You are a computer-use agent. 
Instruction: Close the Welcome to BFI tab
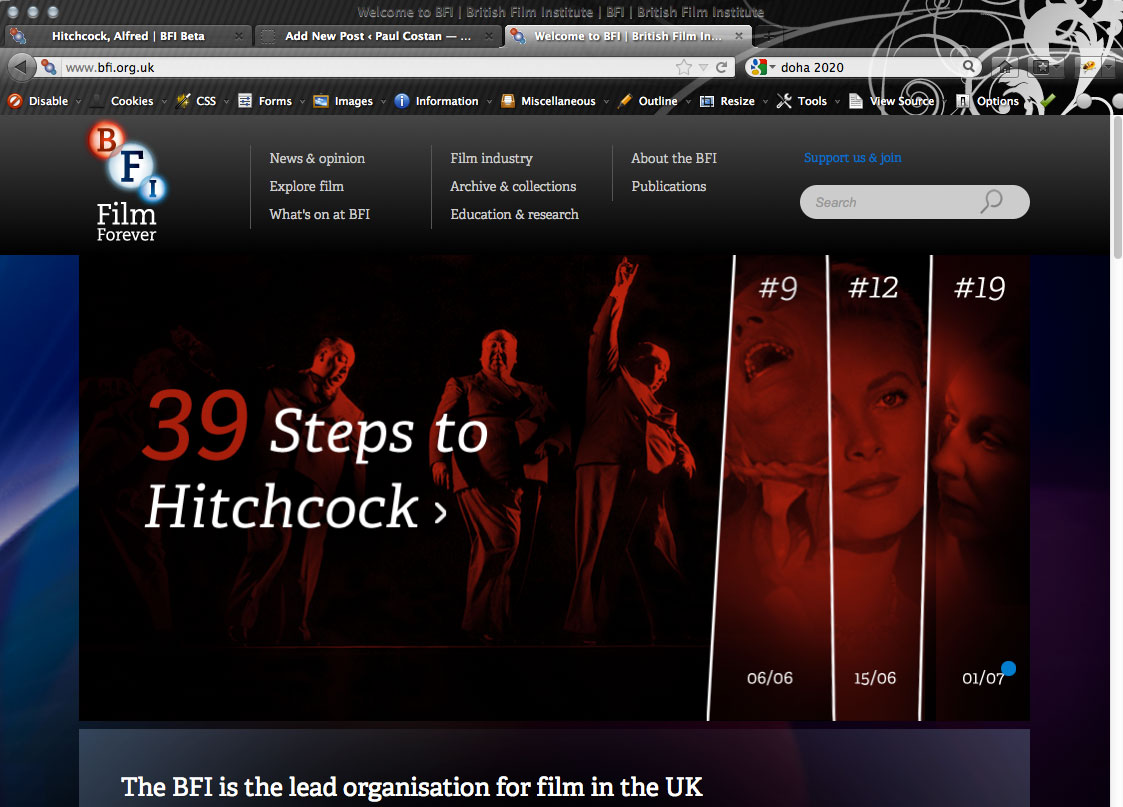coord(738,36)
